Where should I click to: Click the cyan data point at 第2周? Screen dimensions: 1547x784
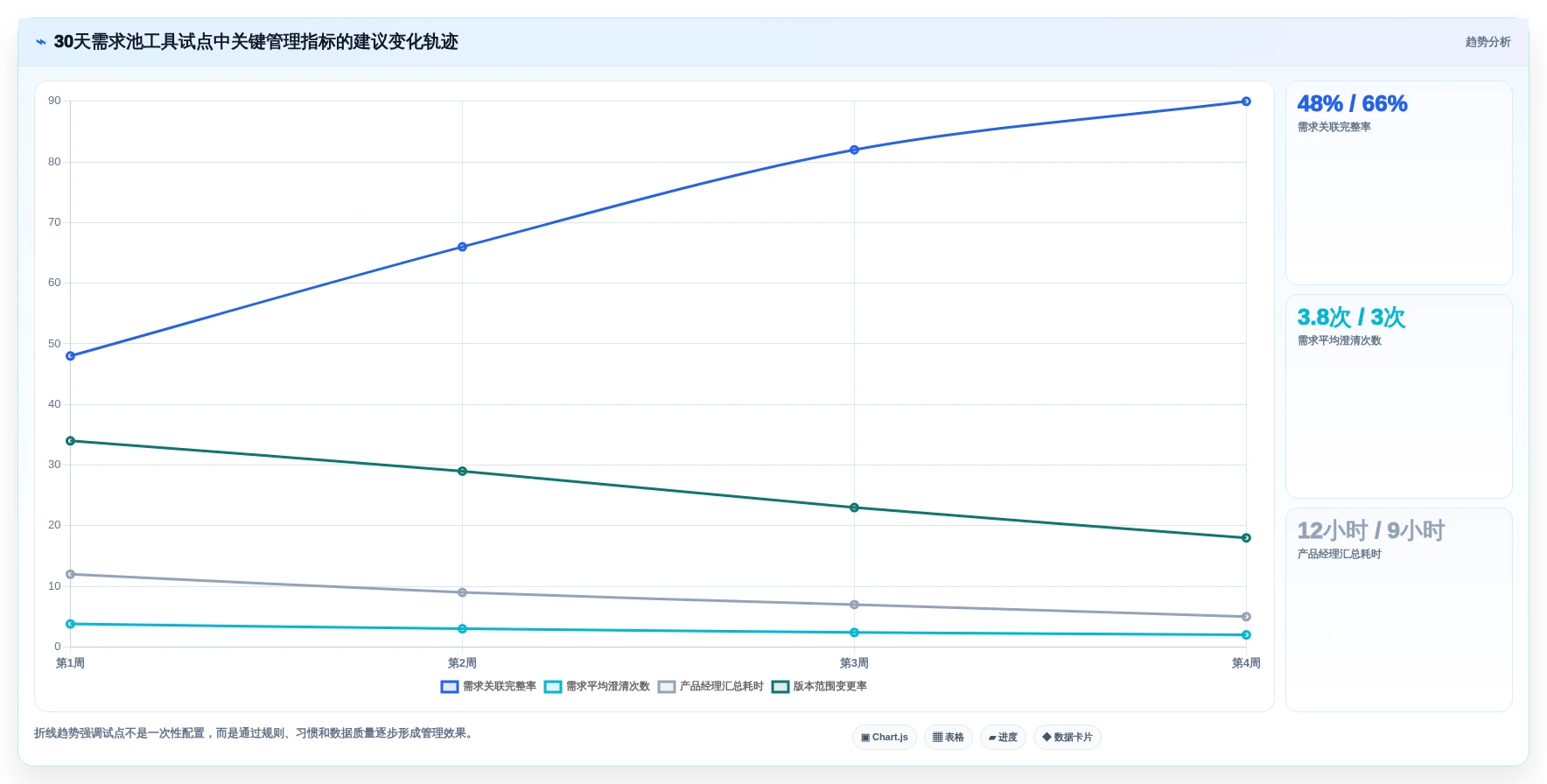point(462,629)
